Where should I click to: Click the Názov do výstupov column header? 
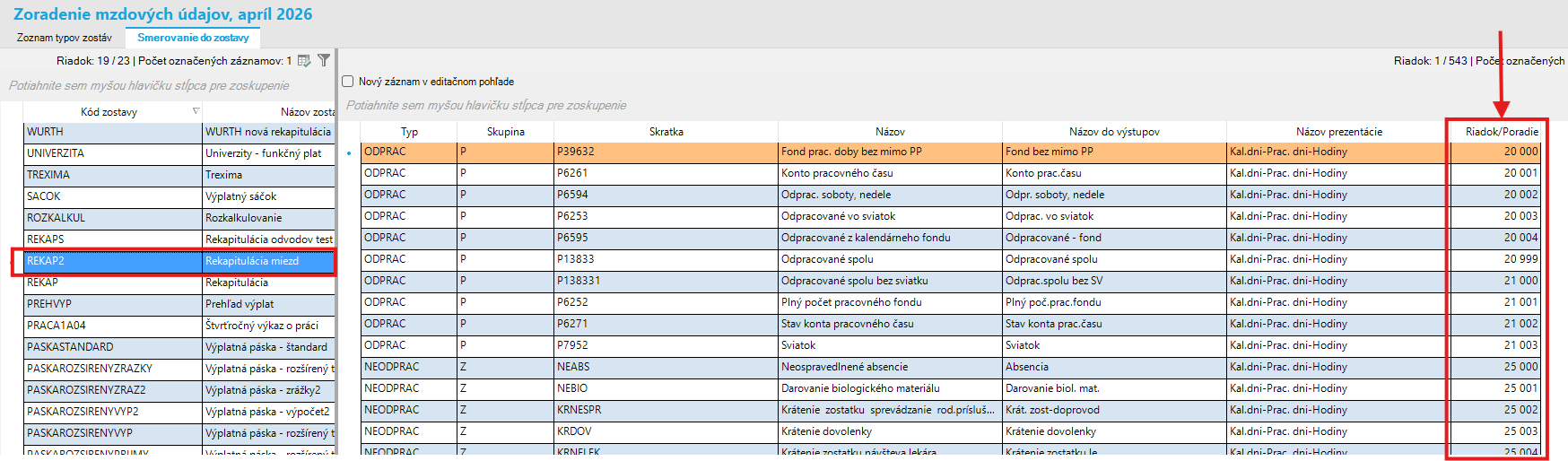1114,132
